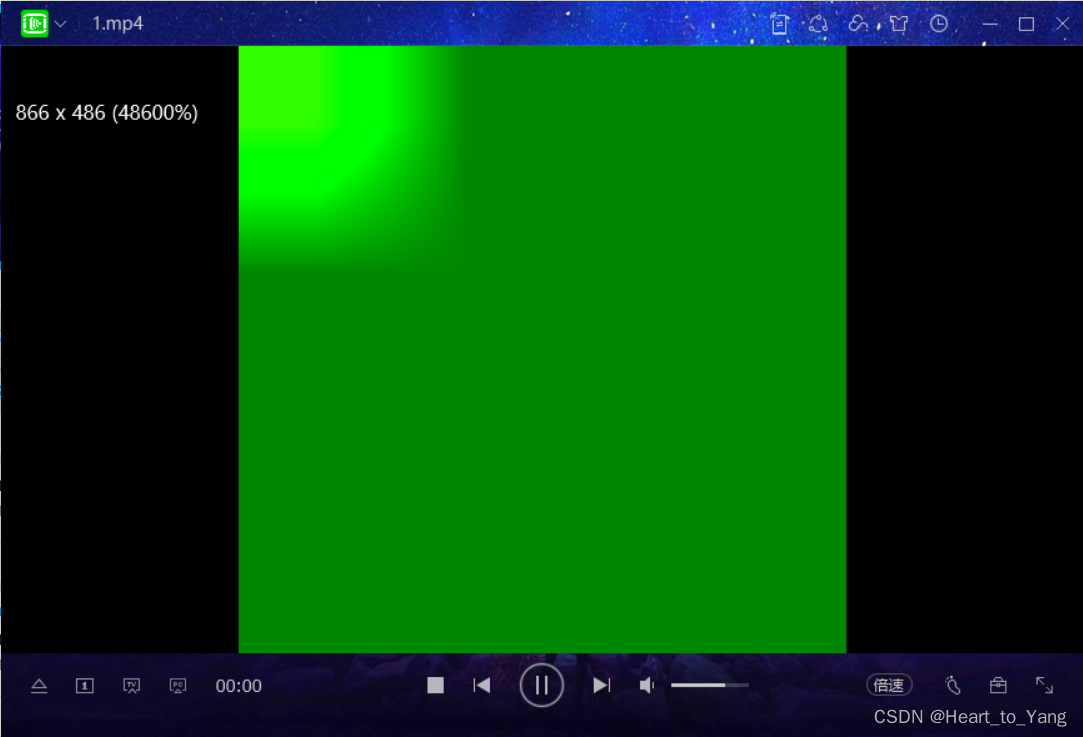Open the cloud icon in title bar
1083x737 pixels.
[x=858, y=24]
